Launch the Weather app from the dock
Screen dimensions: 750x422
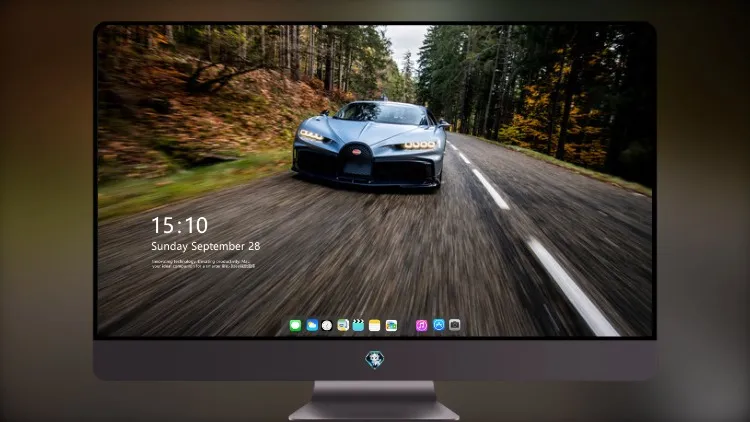312,326
